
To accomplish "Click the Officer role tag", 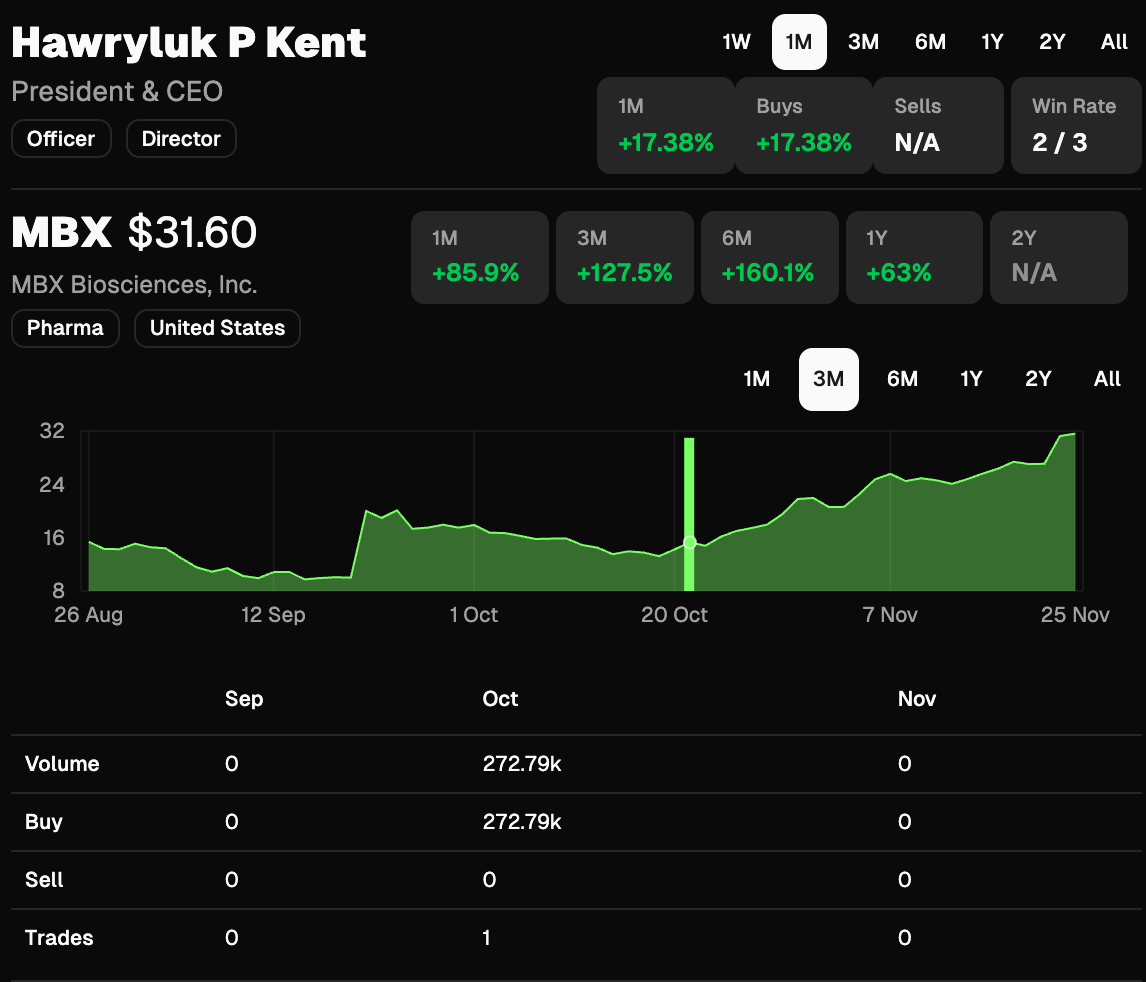I will [61, 139].
